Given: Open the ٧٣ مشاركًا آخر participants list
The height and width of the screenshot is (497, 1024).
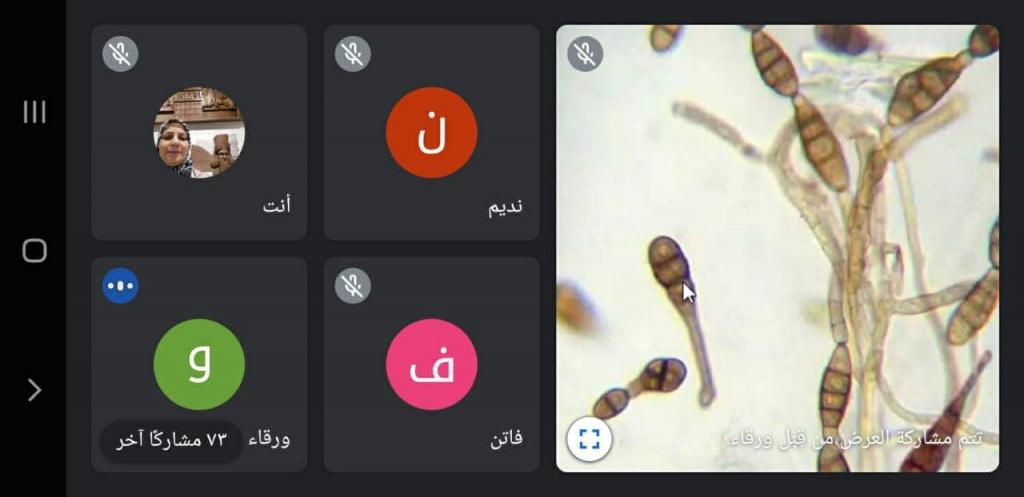Looking at the screenshot, I should (171, 441).
